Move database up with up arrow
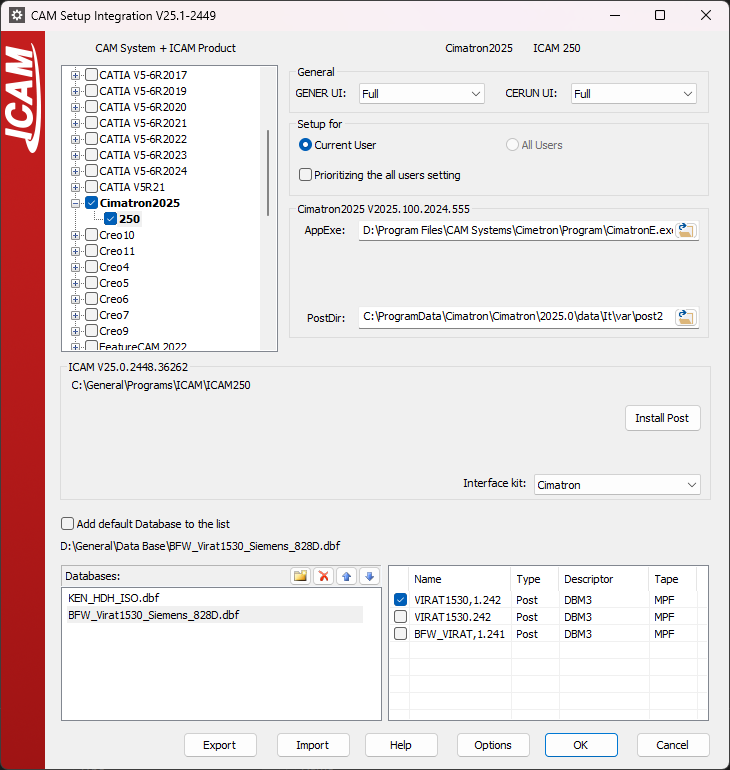The width and height of the screenshot is (730, 770). coord(347,576)
